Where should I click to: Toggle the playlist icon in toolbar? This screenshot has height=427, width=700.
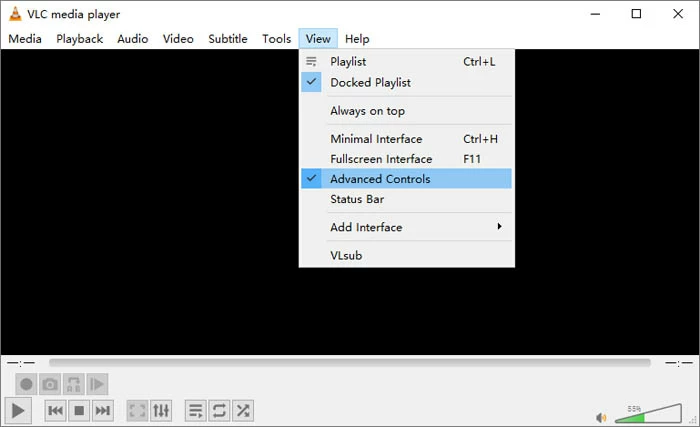coord(196,410)
